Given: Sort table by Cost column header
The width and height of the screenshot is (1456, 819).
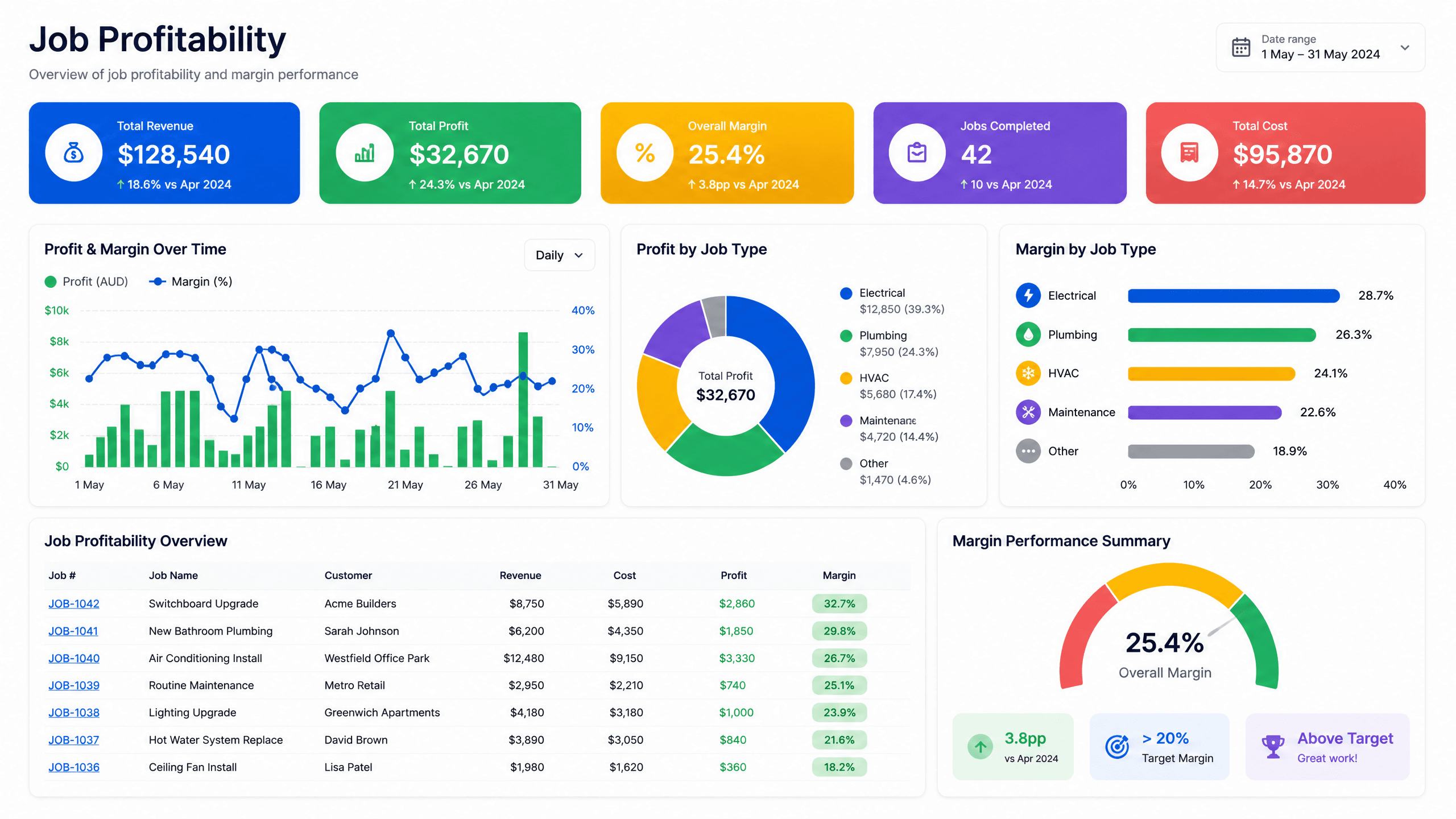Looking at the screenshot, I should click(624, 576).
